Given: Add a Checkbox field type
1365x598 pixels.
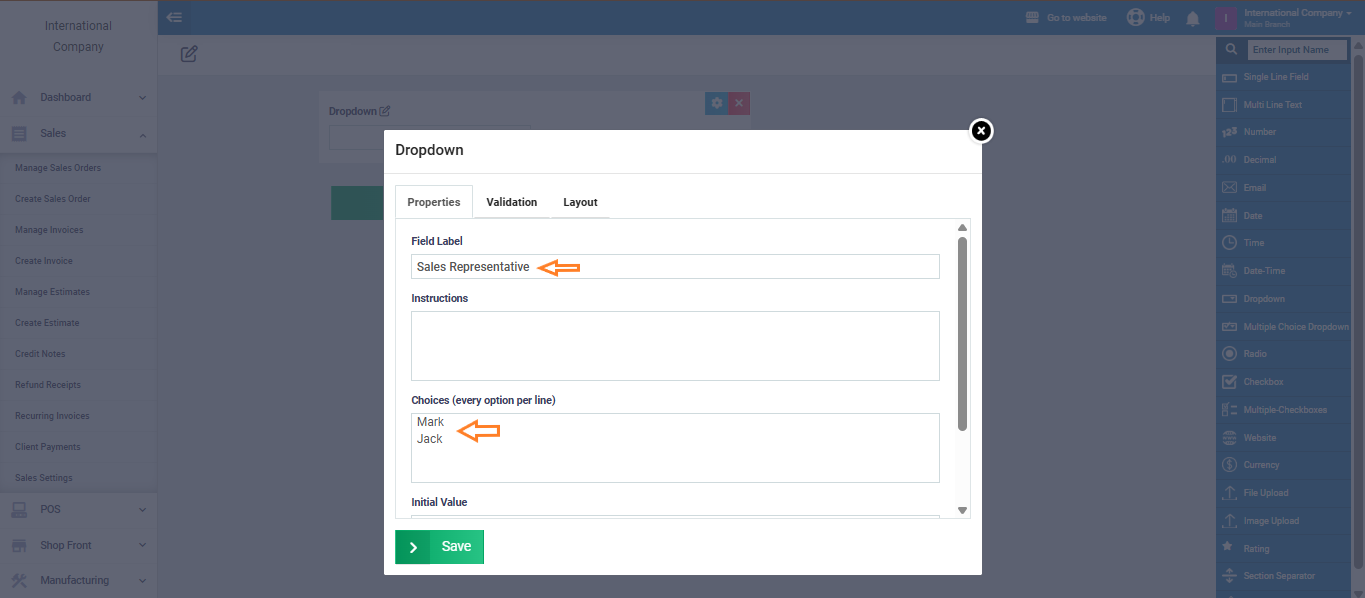Looking at the screenshot, I should point(1263,382).
